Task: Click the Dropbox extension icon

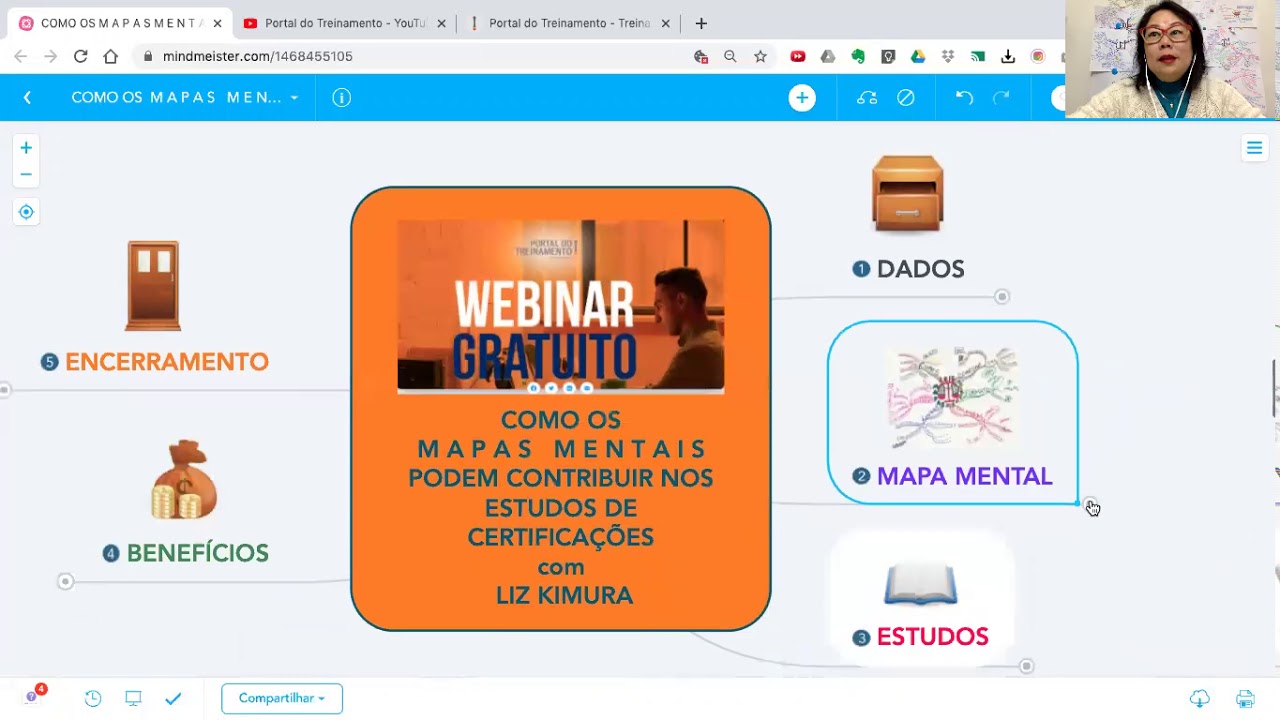Action: [x=948, y=56]
